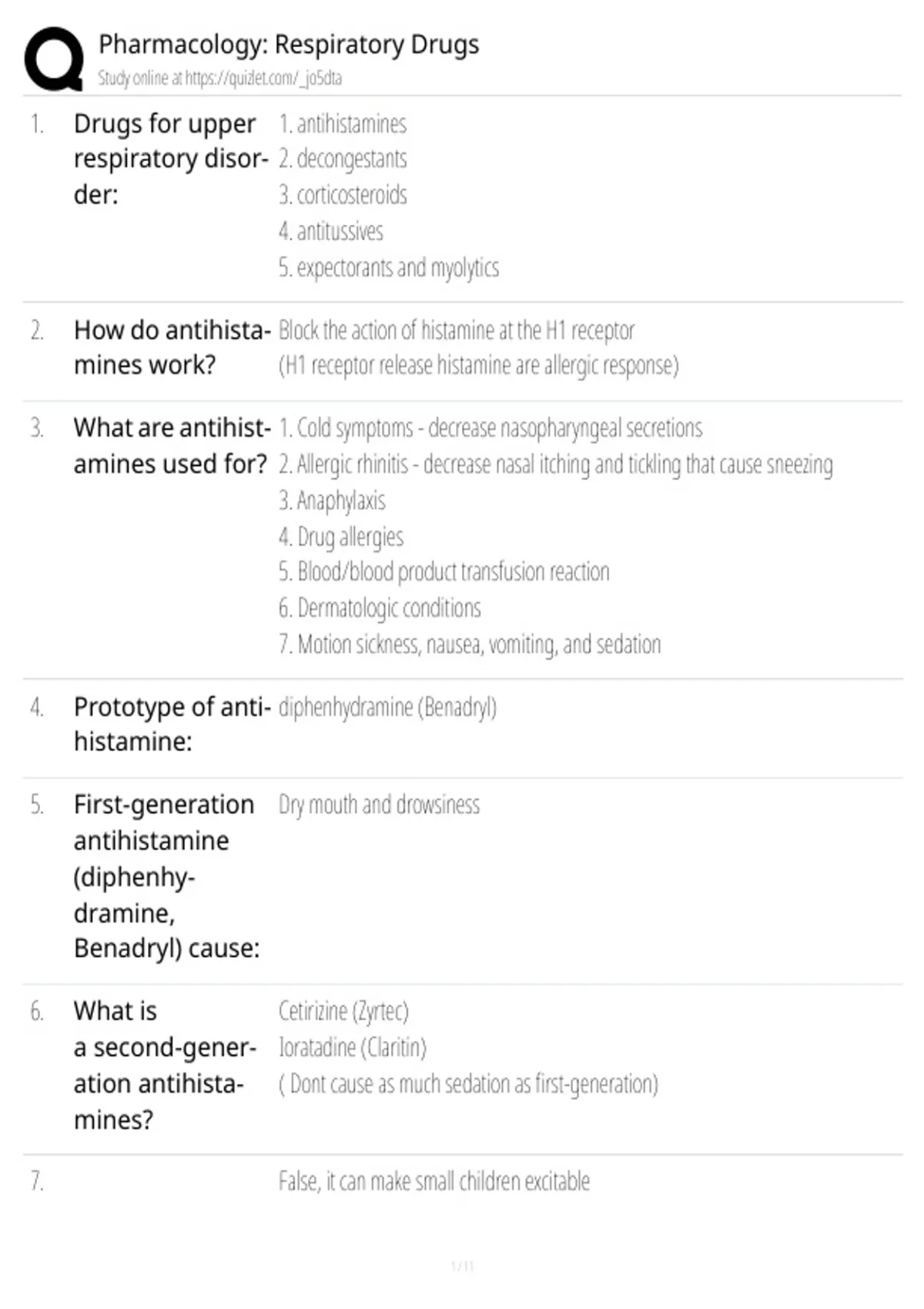Click 'expectorants and myolytics' answer line
This screenshot has width=924, height=1309.
tap(389, 268)
